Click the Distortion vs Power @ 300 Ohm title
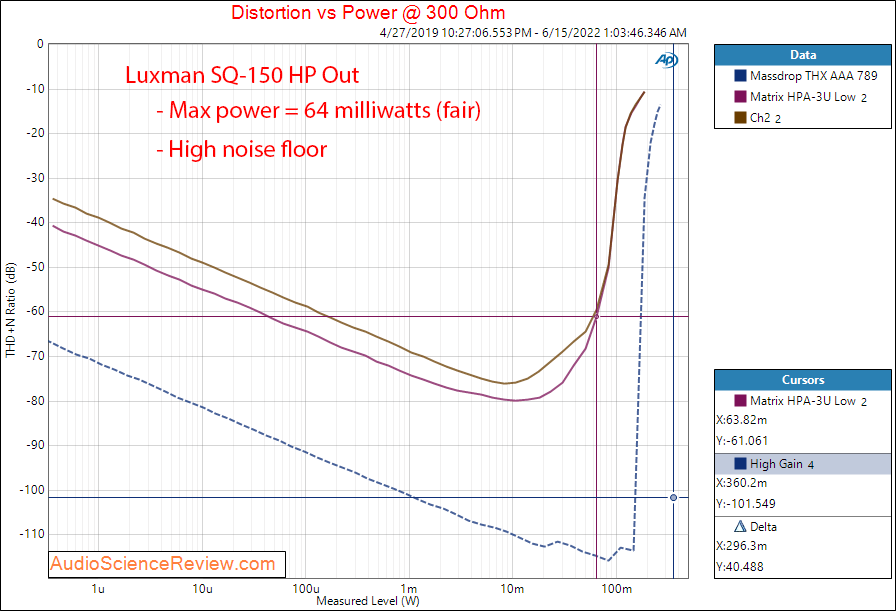This screenshot has width=896, height=611. (368, 12)
